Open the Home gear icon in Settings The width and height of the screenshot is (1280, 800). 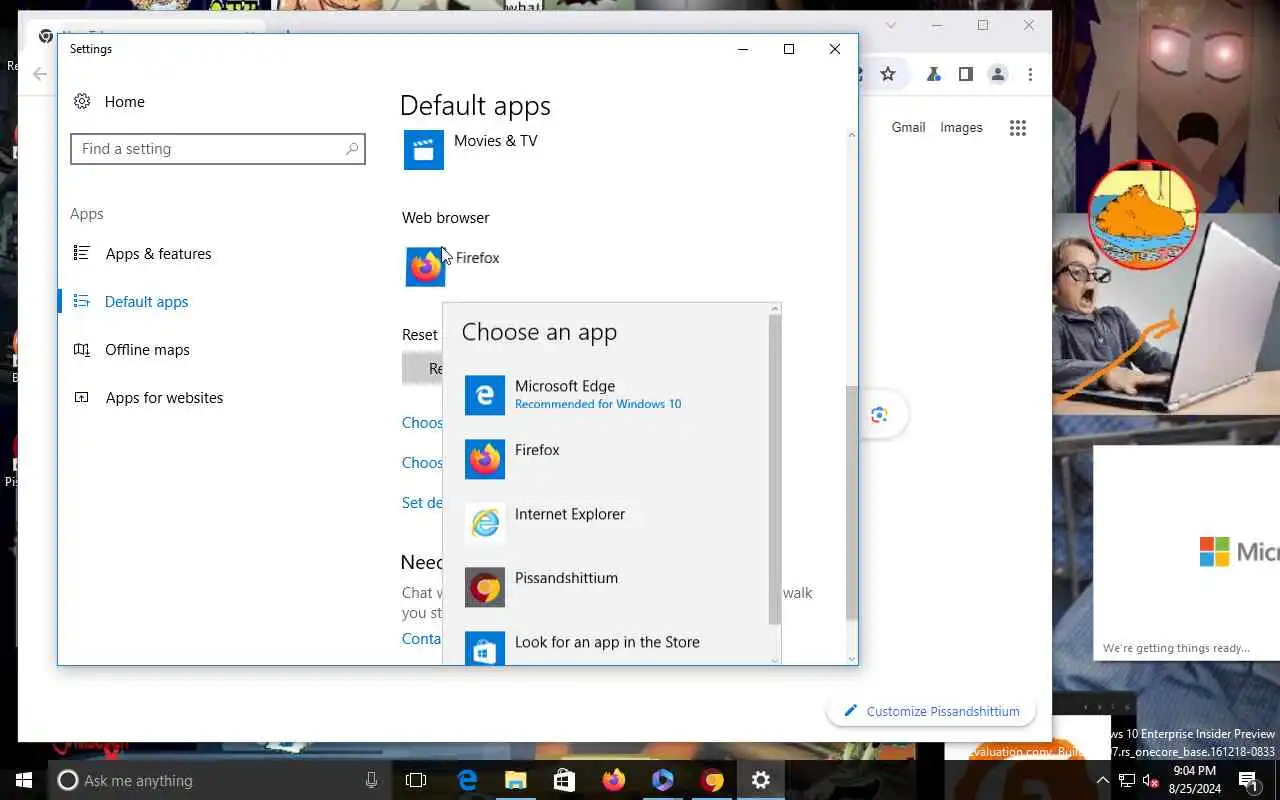(x=82, y=102)
